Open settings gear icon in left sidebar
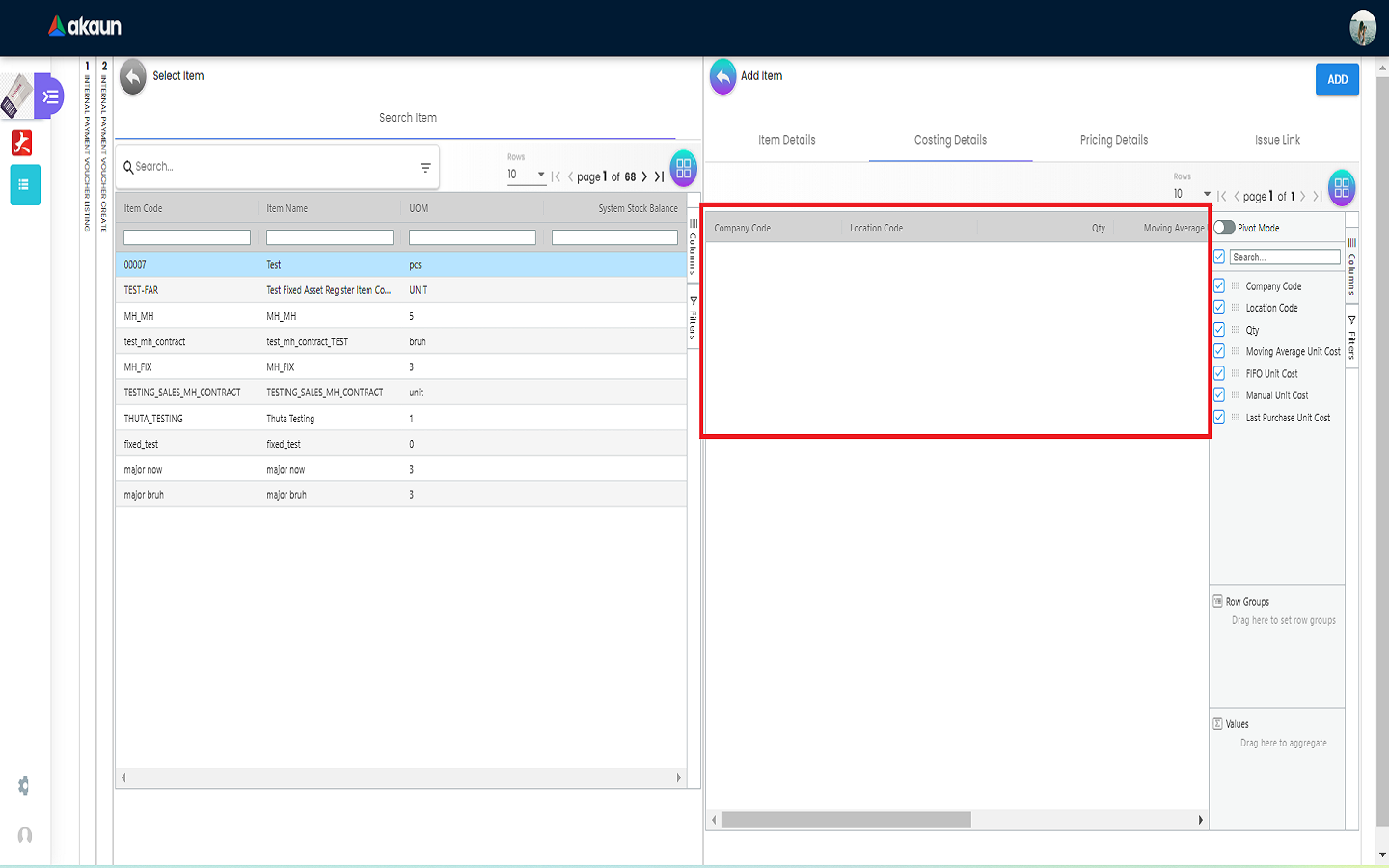This screenshot has height=868, width=1389. 24,786
